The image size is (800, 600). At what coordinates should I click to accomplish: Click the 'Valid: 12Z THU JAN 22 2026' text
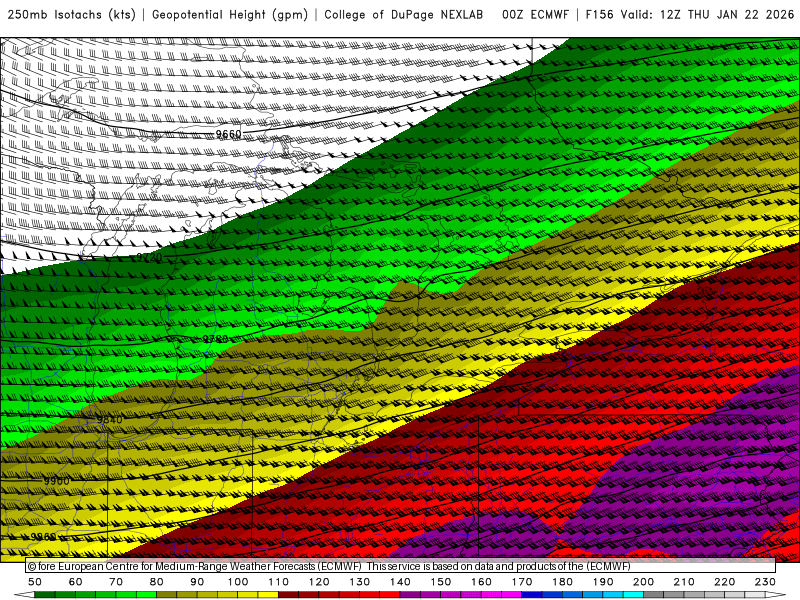click(707, 14)
